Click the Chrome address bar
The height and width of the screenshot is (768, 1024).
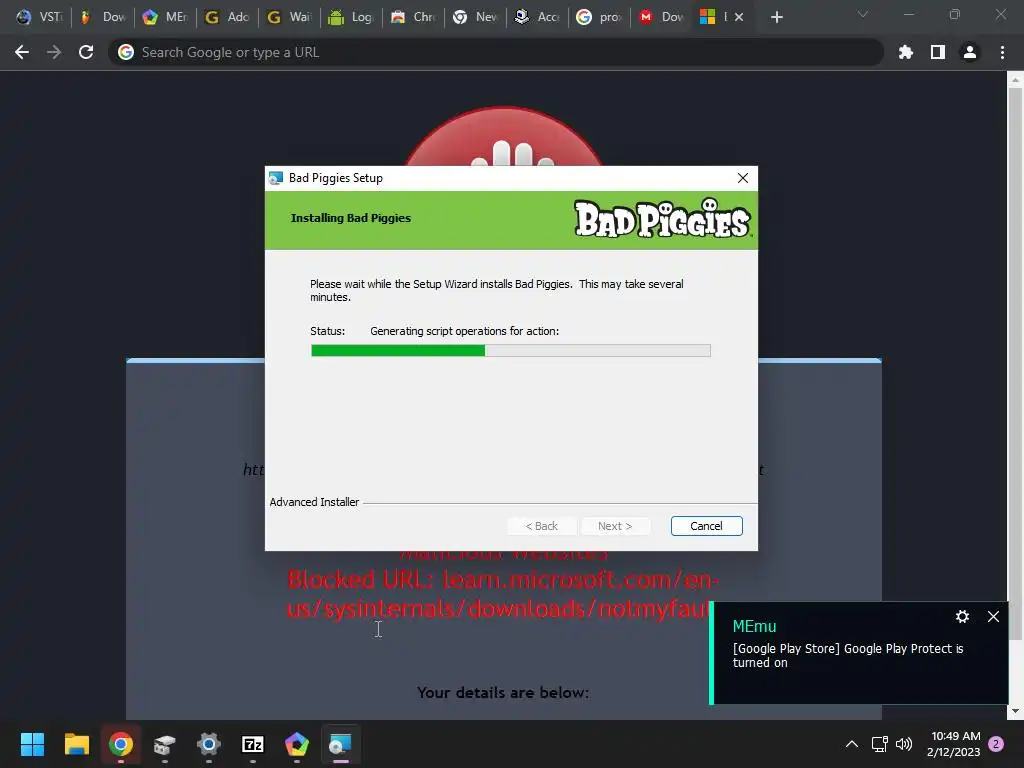(x=496, y=52)
